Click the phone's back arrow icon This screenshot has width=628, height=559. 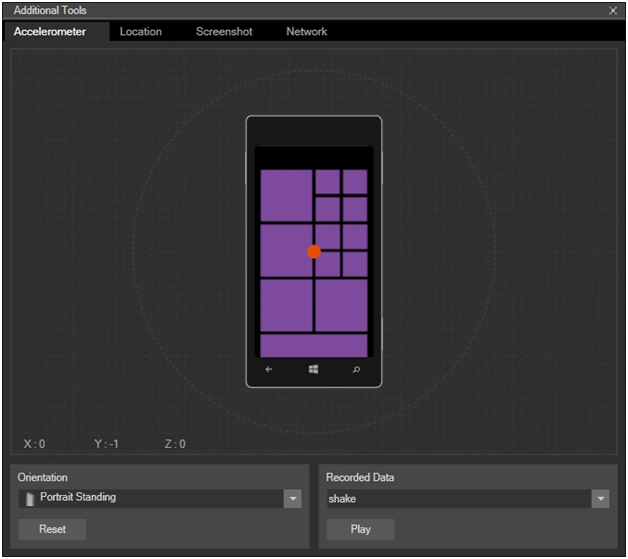coord(269,369)
